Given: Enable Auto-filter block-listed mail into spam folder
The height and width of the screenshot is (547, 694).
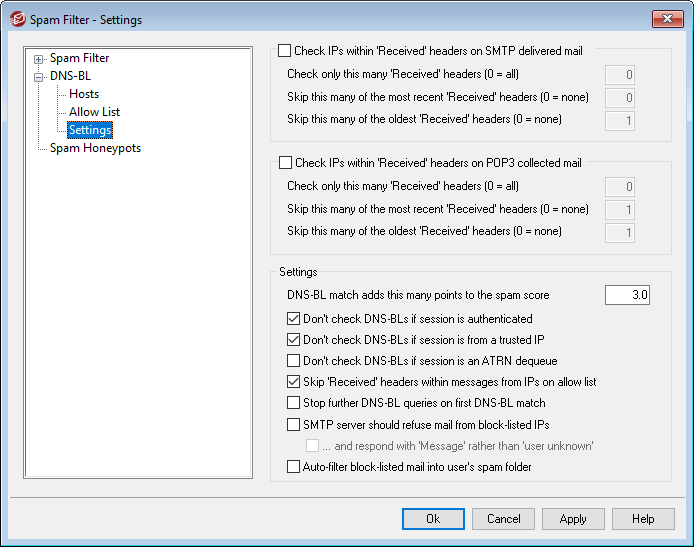Looking at the screenshot, I should click(x=293, y=466).
